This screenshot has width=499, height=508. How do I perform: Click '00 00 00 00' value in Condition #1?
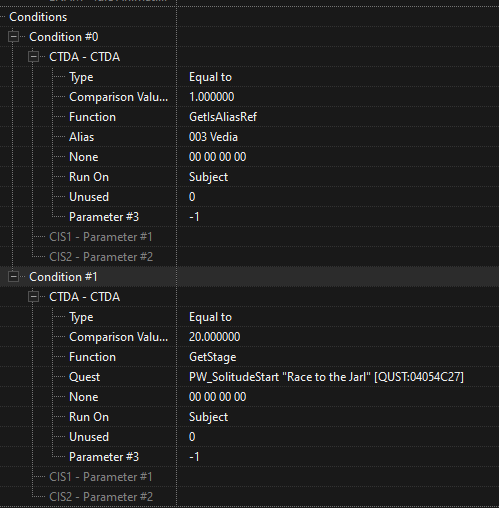(x=217, y=397)
